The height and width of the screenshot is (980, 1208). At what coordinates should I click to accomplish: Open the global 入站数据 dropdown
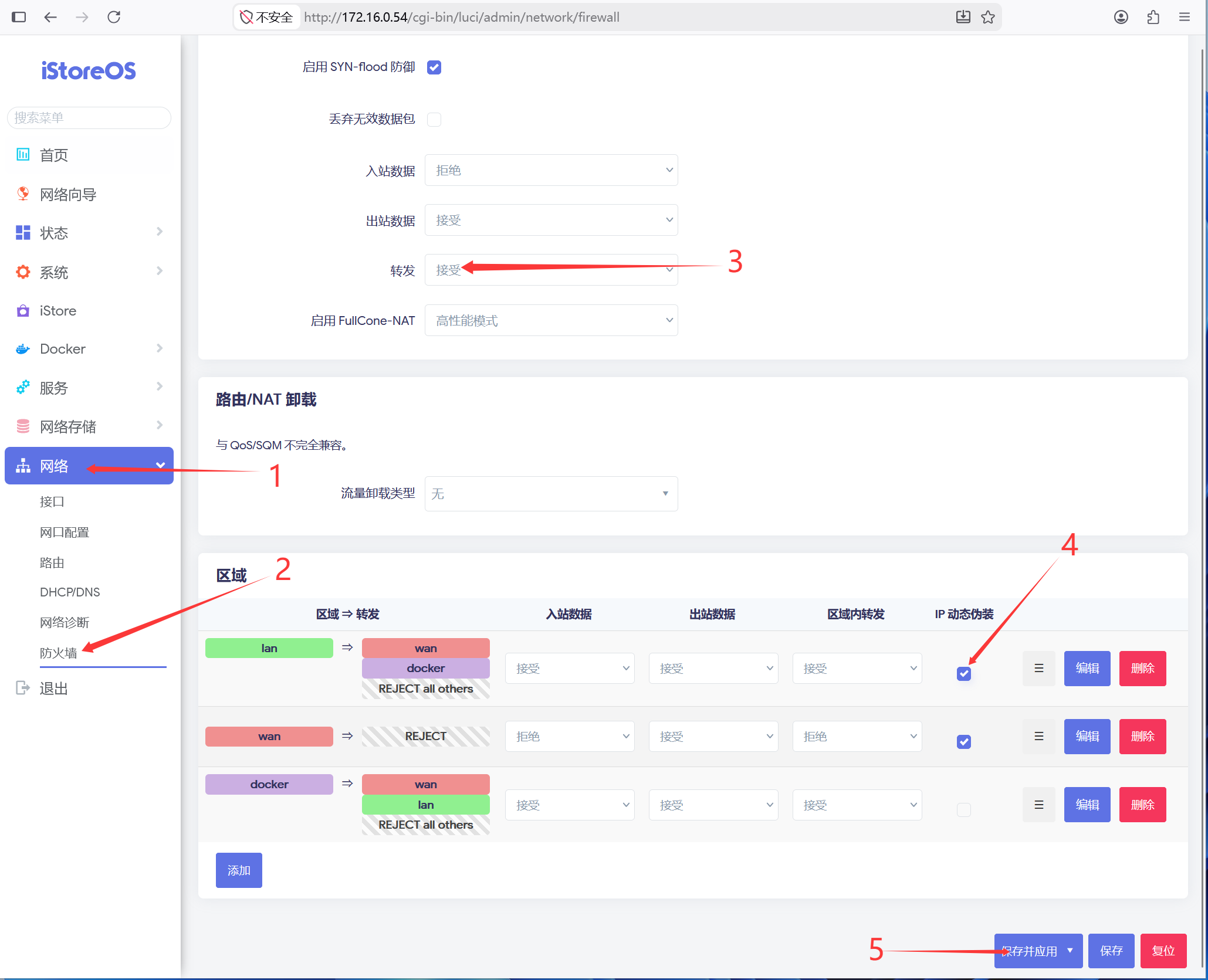(x=551, y=170)
